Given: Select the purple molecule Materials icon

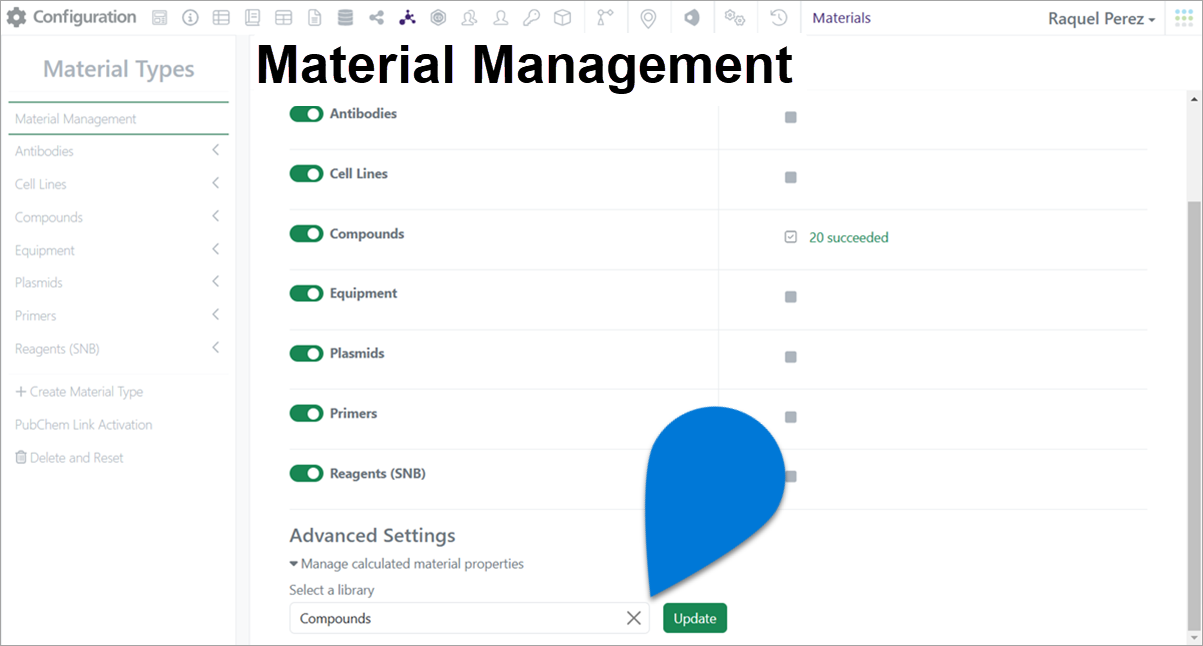Looking at the screenshot, I should [x=407, y=18].
